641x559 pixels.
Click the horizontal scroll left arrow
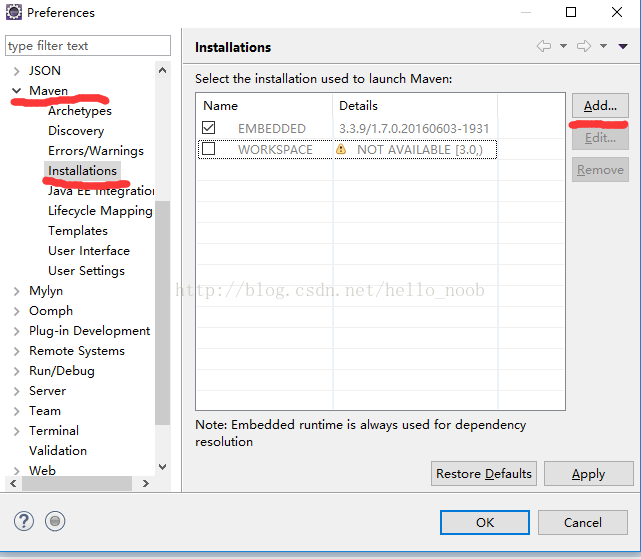13,483
